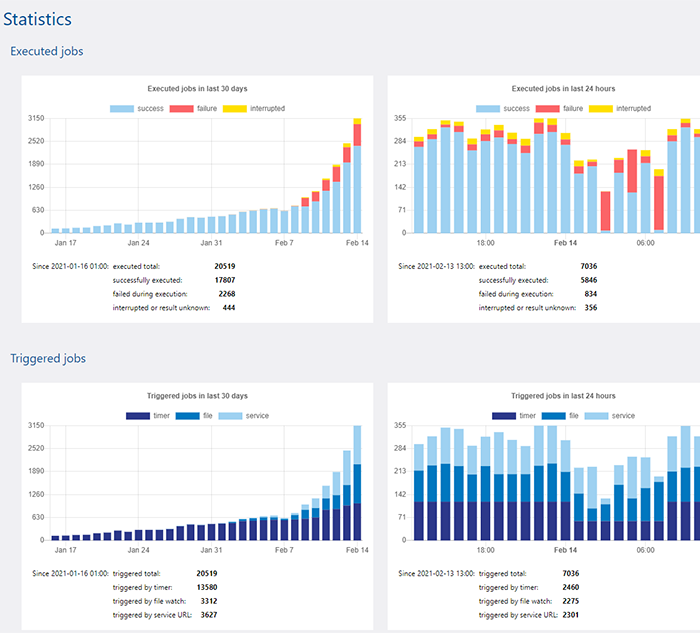The width and height of the screenshot is (700, 633).
Task: Click the first bar in 30-day Triggered jobs chart
Action: 56,537
